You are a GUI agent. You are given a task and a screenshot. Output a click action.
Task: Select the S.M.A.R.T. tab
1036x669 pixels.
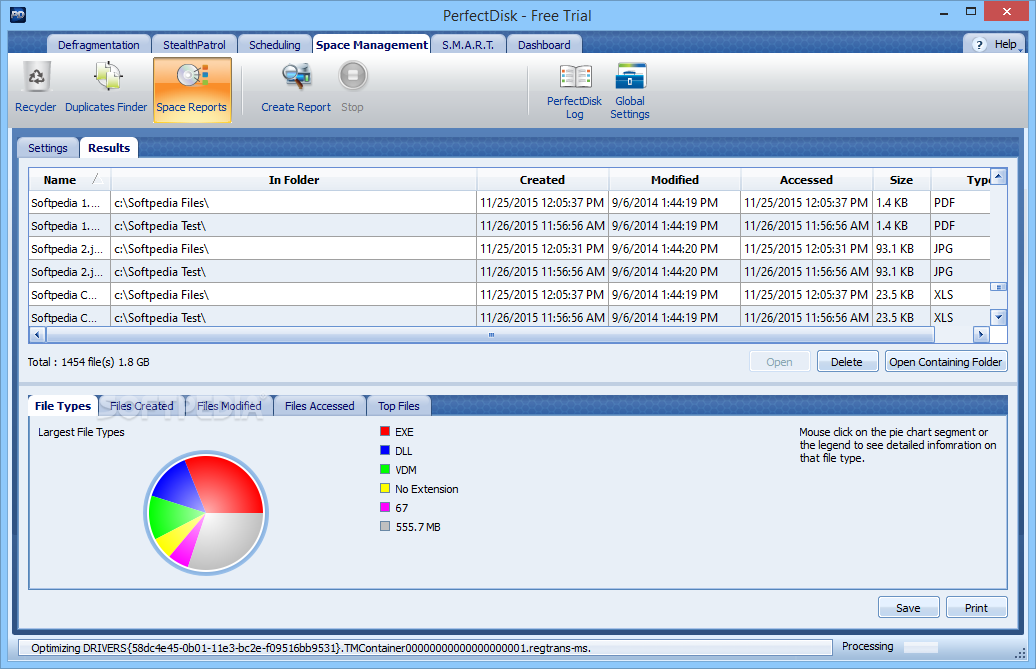(468, 45)
